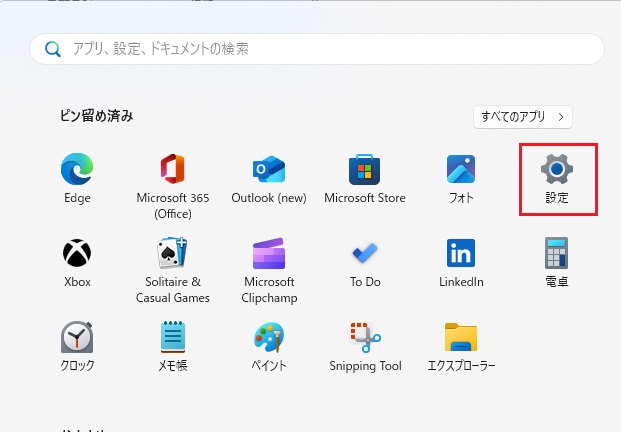Open Microsoft Store icon
Screen dimensions: 621x432
(x=364, y=169)
